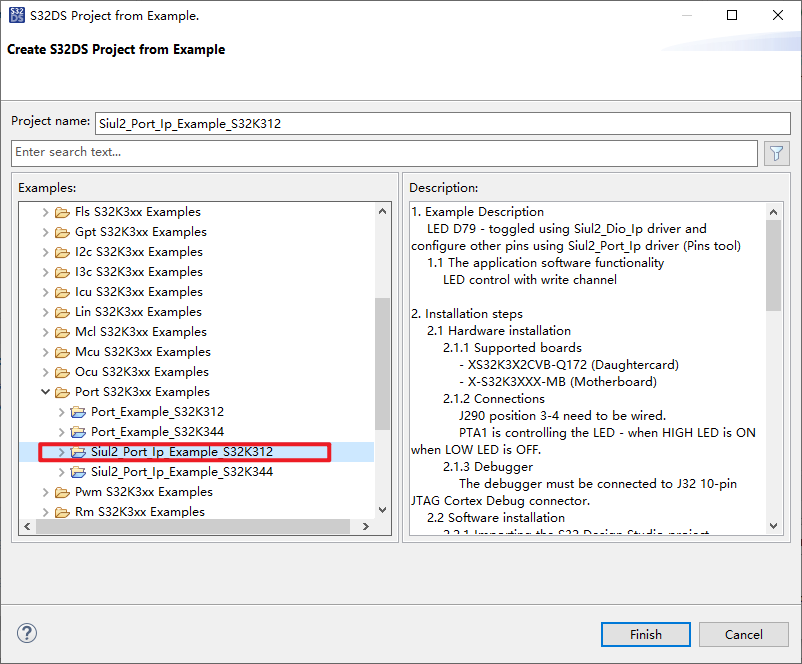This screenshot has width=802, height=664.
Task: Click the I2c S32K3xx Examples folder icon
Action: coord(62,252)
